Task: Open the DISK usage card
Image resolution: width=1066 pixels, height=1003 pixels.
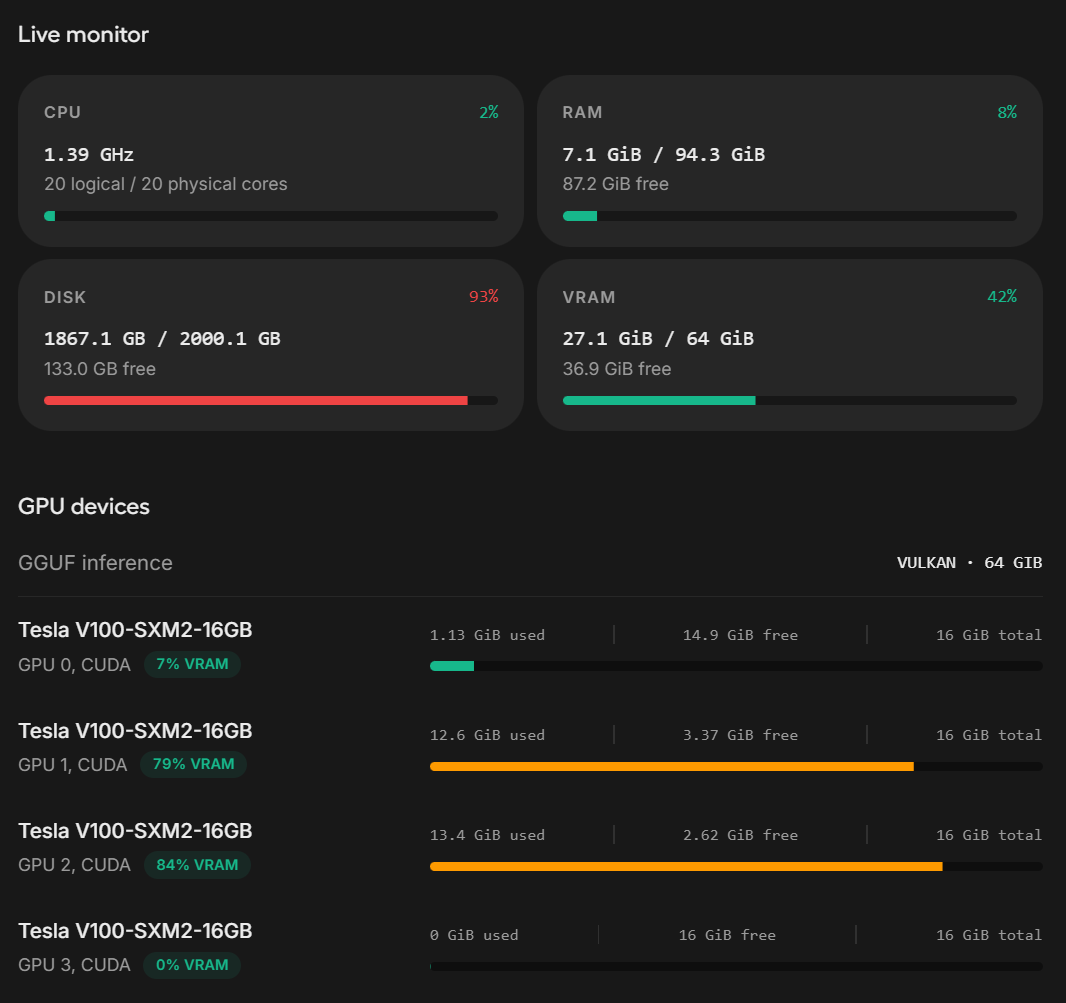Action: 271,345
